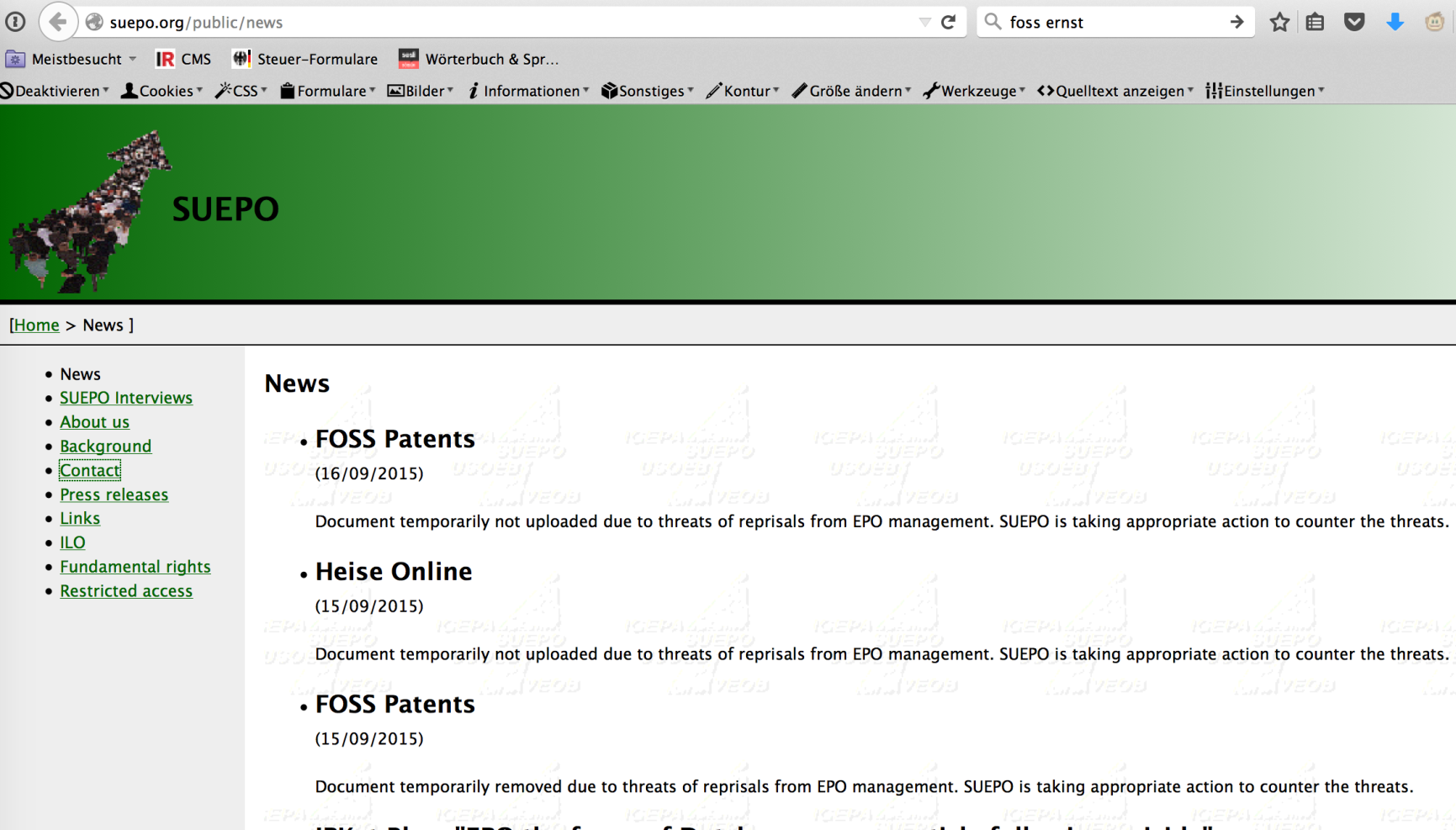Open the URL bar history dropdown arrow
Image resolution: width=1456 pixels, height=830 pixels.
coord(924,22)
